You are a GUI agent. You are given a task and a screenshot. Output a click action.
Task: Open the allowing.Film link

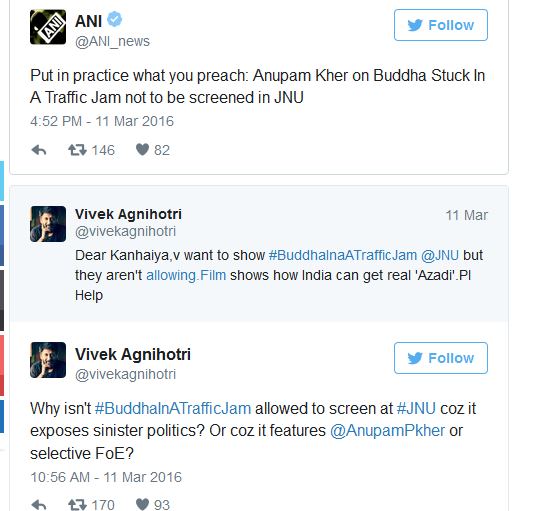[x=186, y=275]
